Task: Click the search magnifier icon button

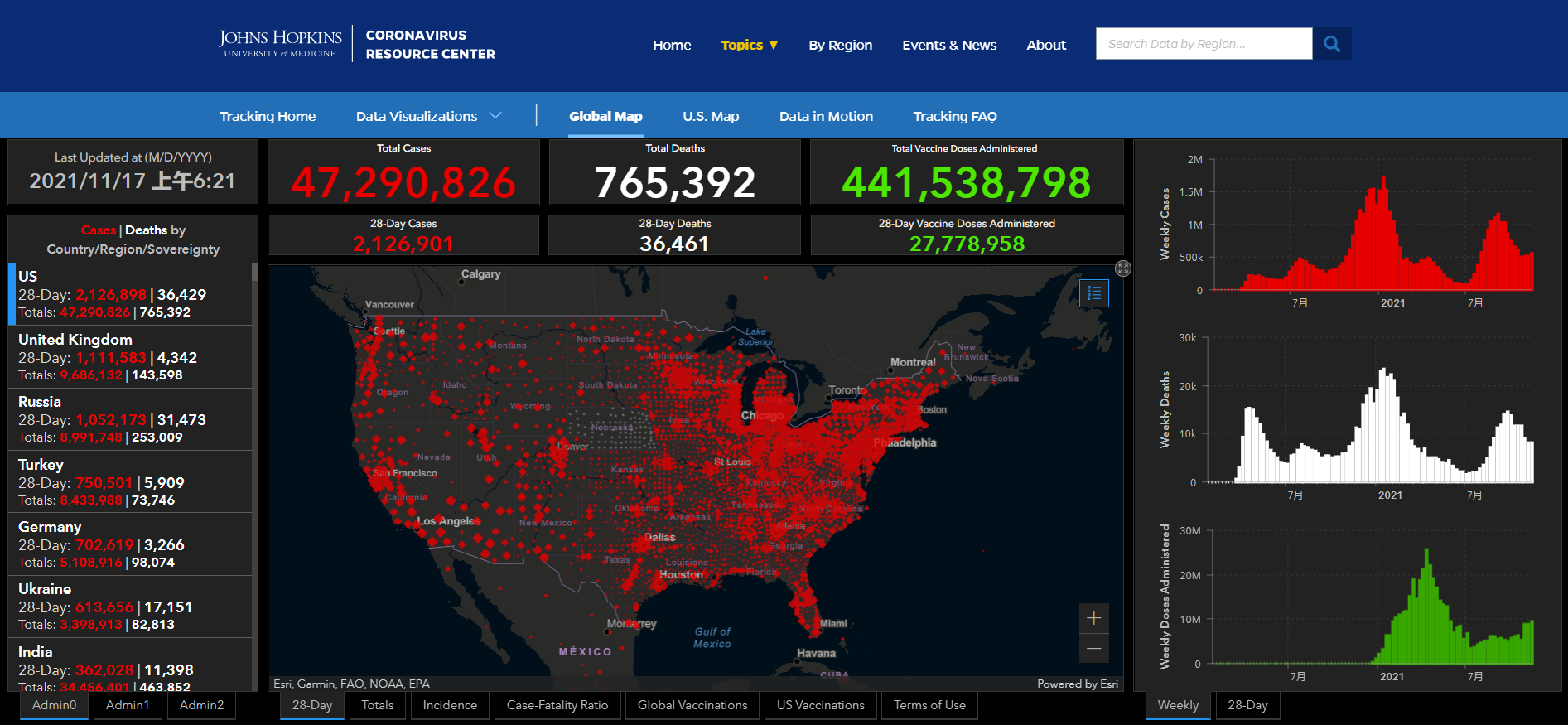Action: [x=1332, y=44]
